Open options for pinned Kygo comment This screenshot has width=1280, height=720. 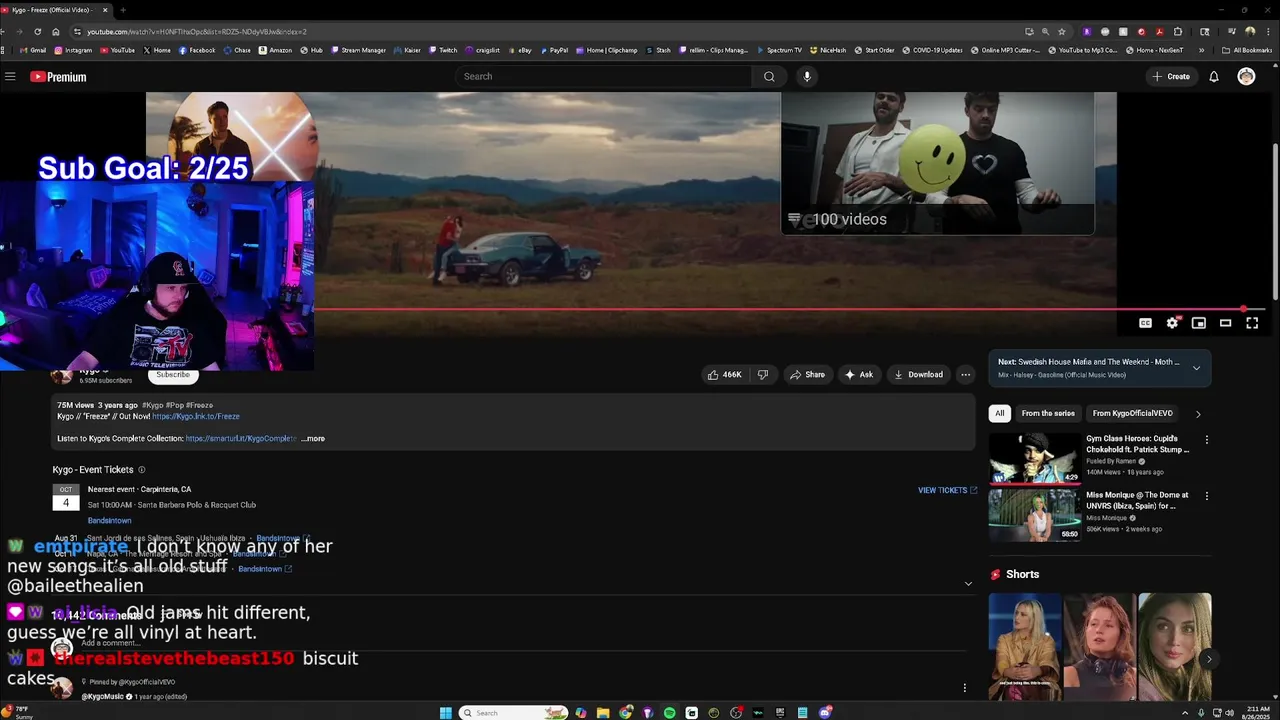[964, 688]
